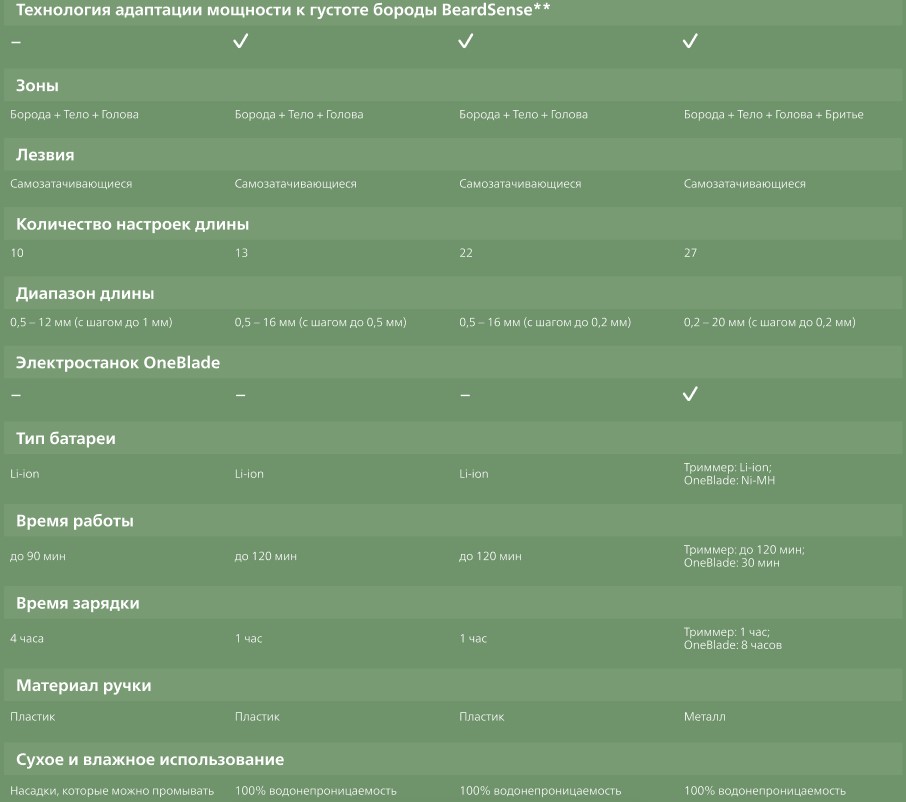Select the Тип батареи heading

66,439
